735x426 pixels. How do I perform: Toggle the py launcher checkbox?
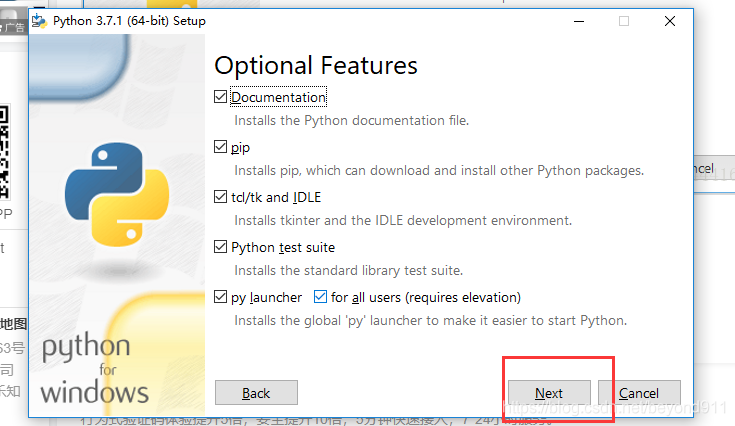220,297
